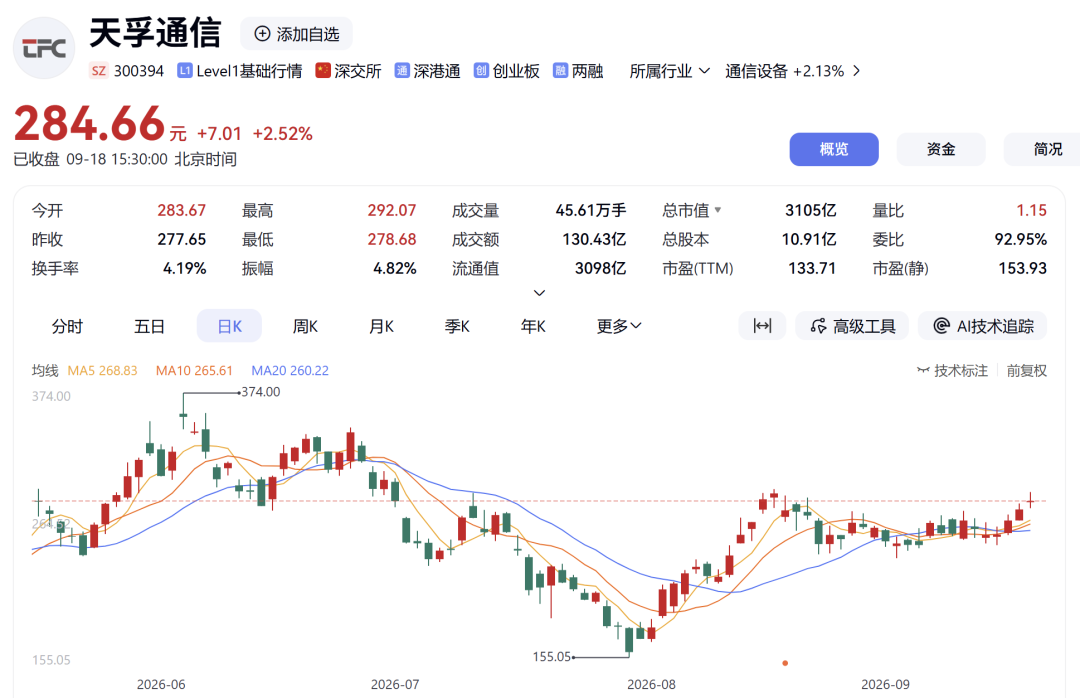Image resolution: width=1080 pixels, height=698 pixels.
Task: Click the TFC company logo
Action: pyautogui.click(x=44, y=48)
